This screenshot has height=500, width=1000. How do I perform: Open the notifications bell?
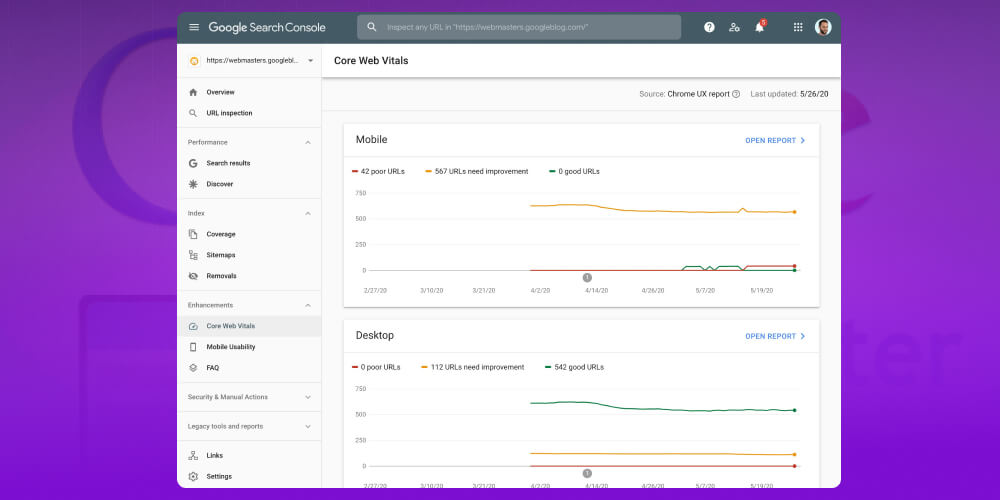coord(759,27)
